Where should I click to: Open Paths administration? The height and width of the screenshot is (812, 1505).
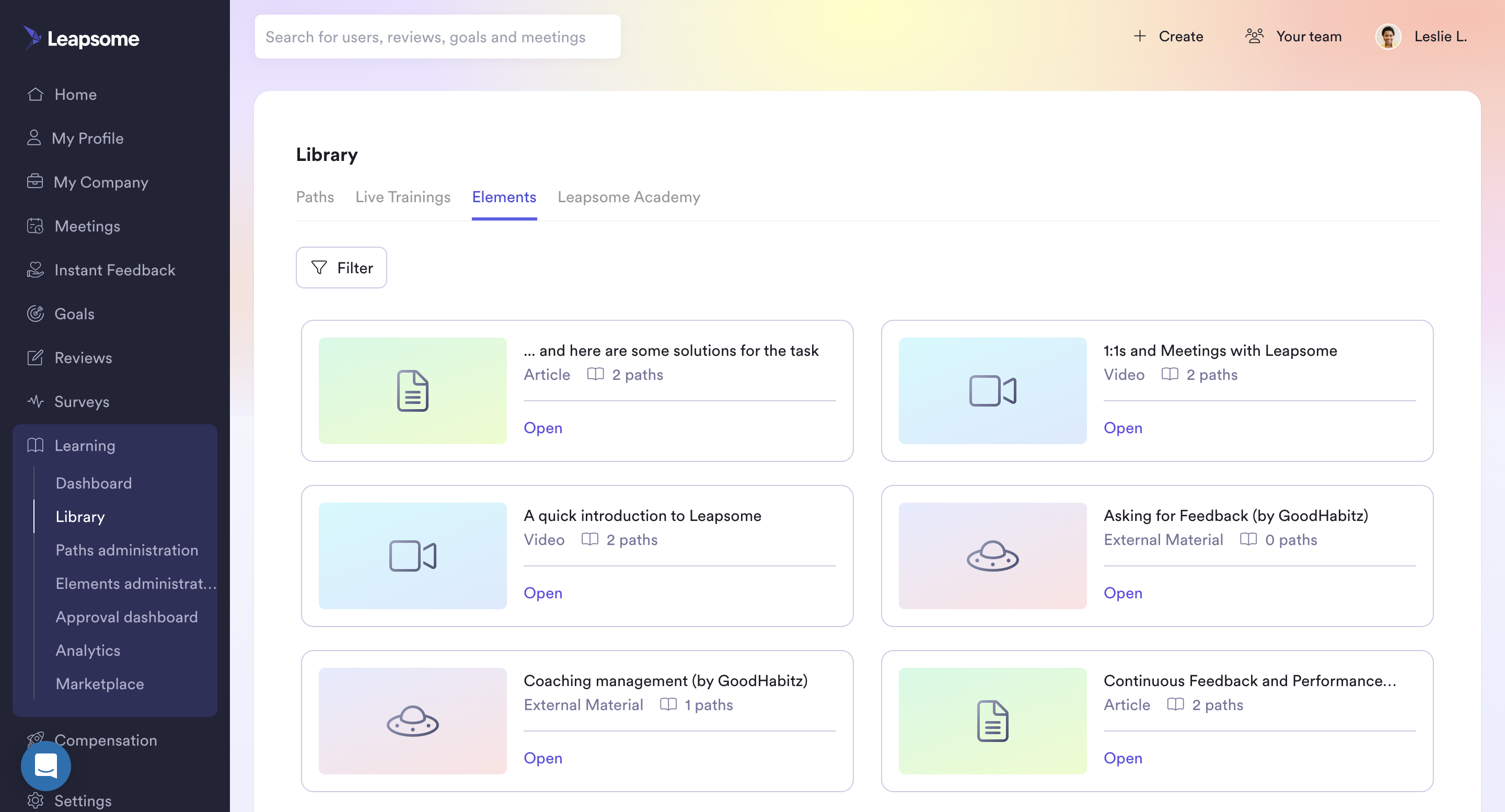tap(127, 549)
